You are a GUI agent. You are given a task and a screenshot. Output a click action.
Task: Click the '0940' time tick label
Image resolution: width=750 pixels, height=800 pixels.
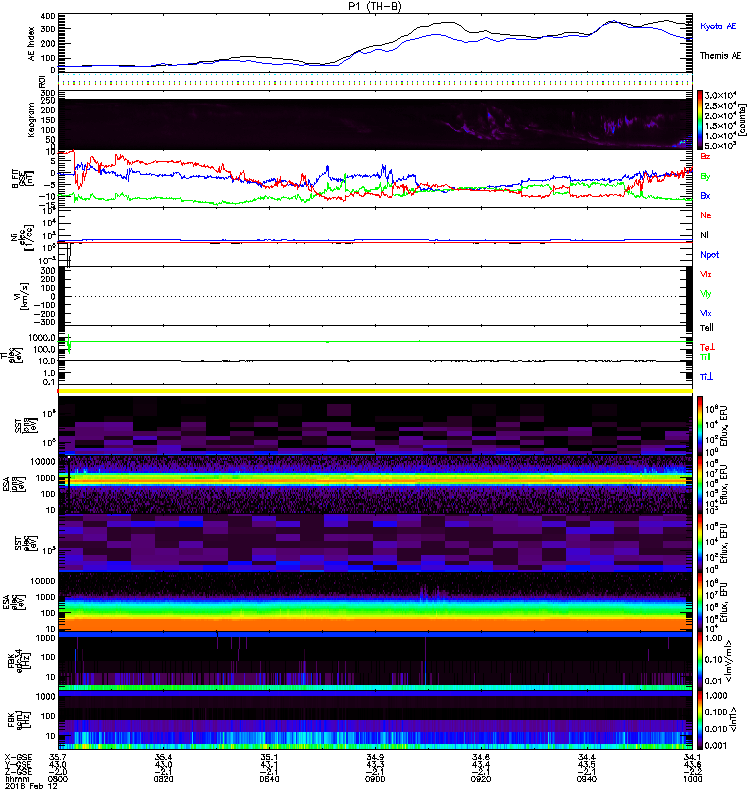(587, 779)
